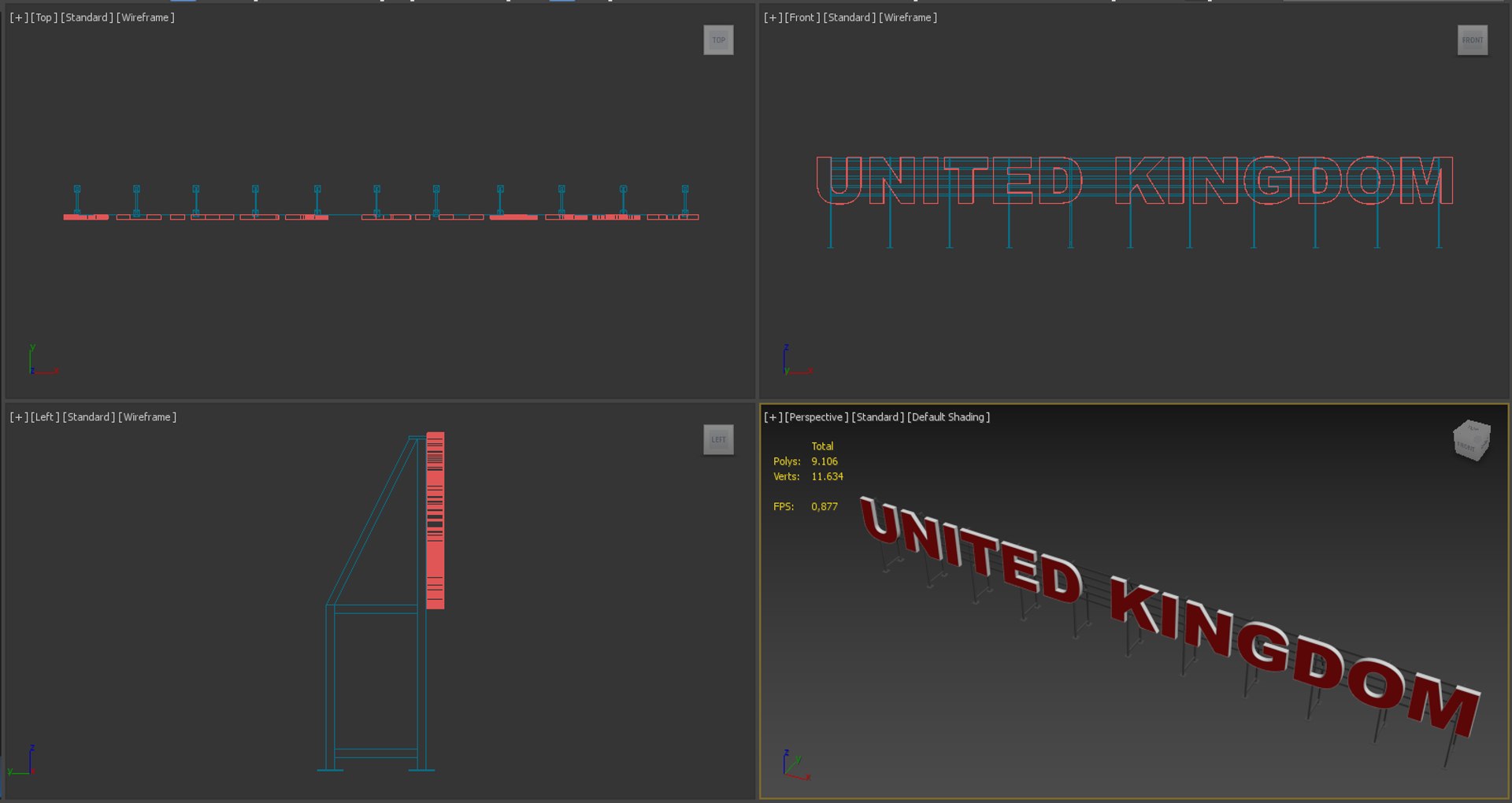Click the Verts count 11.634

pyautogui.click(x=827, y=476)
